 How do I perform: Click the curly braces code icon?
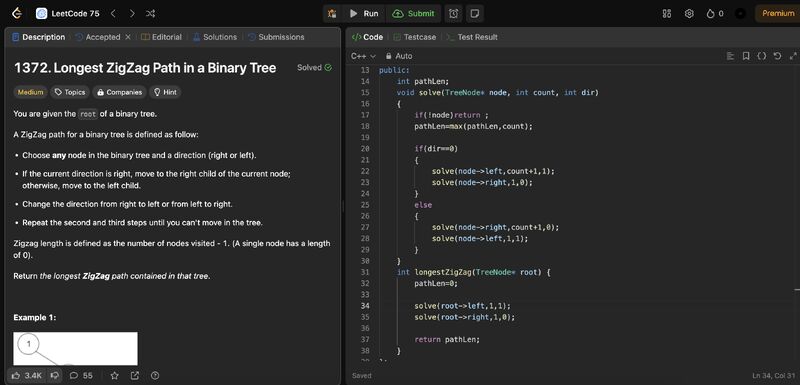[761, 56]
